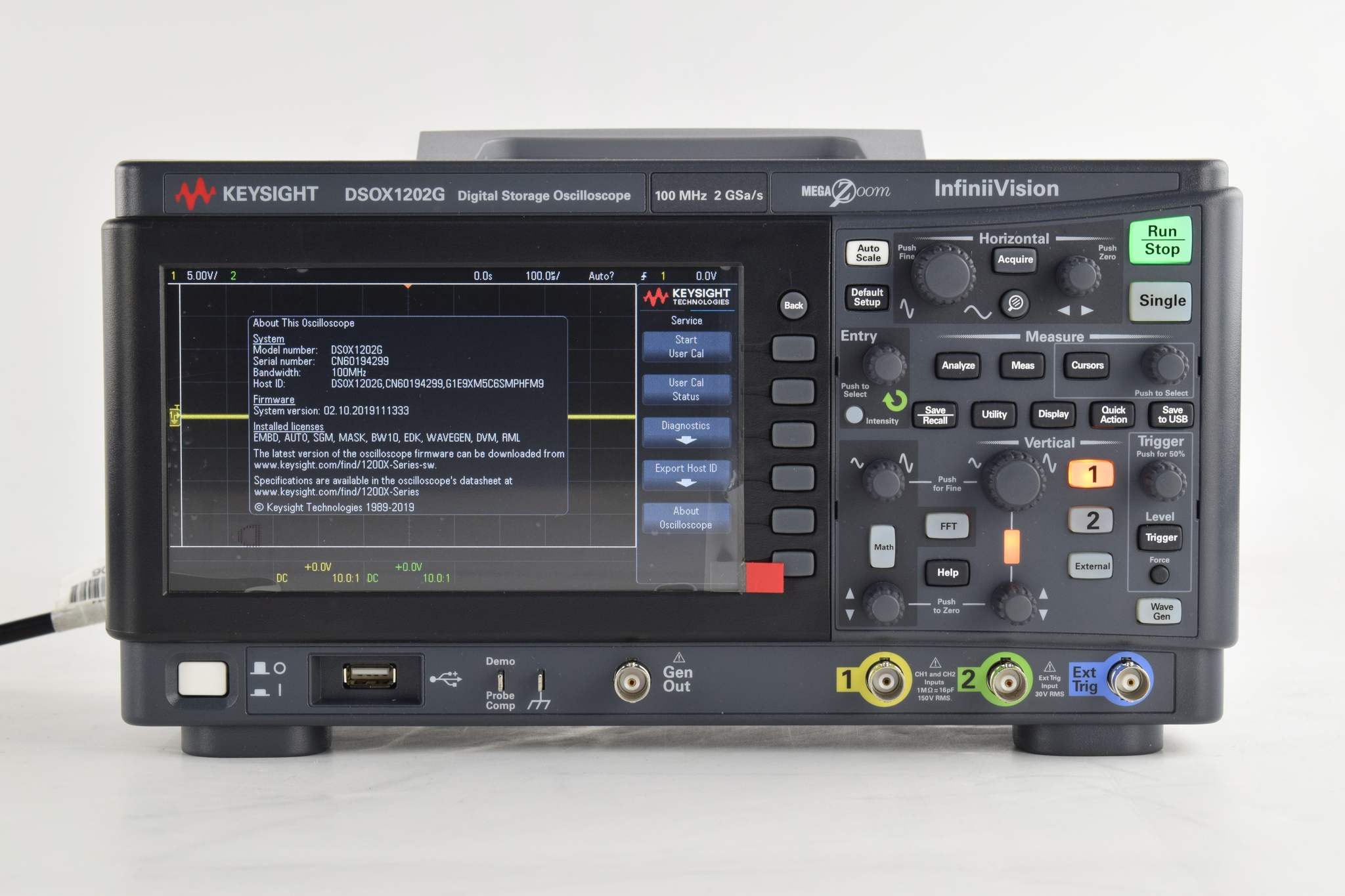Touch the front USB host port

(x=370, y=677)
